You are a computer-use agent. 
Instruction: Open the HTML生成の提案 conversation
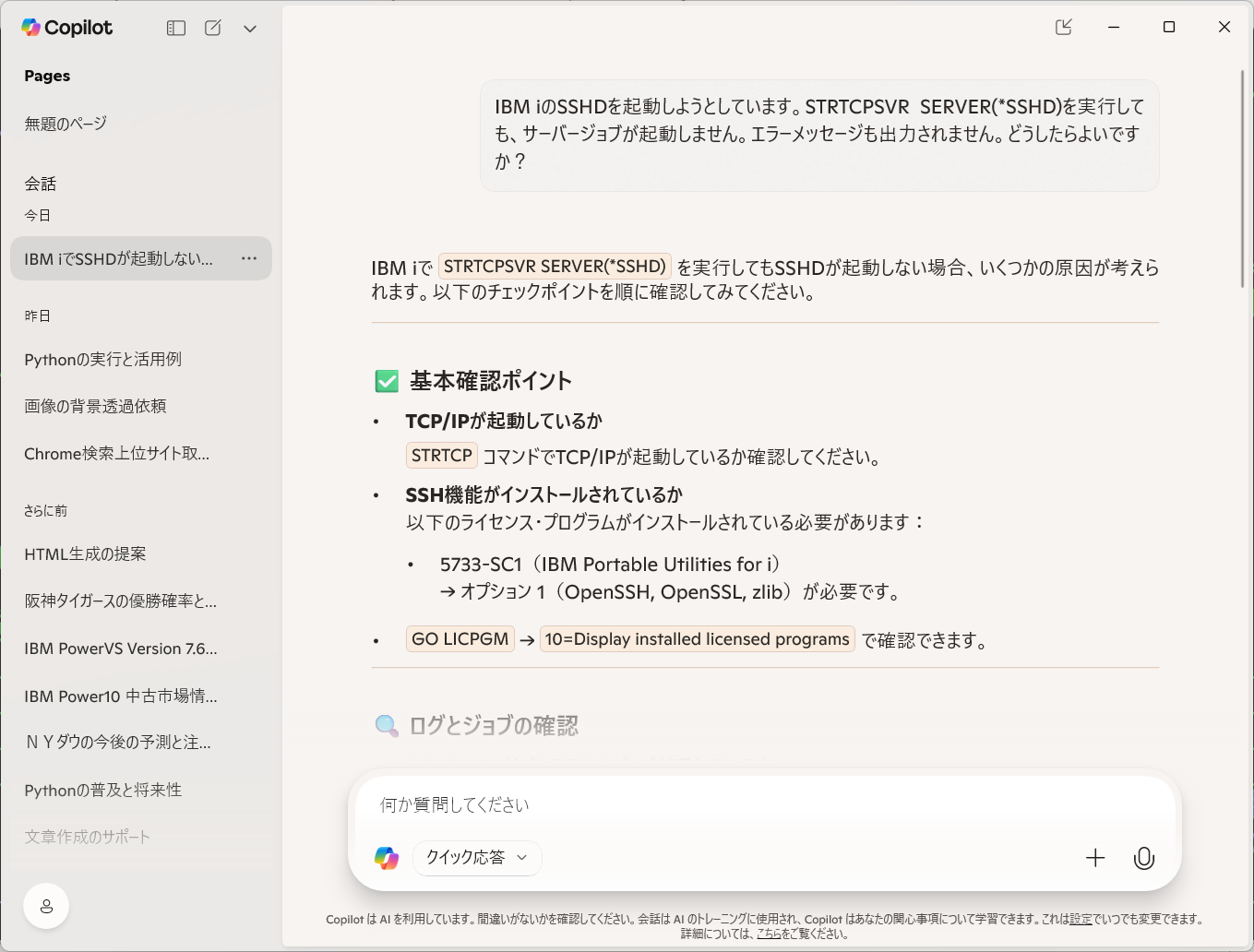(x=85, y=554)
